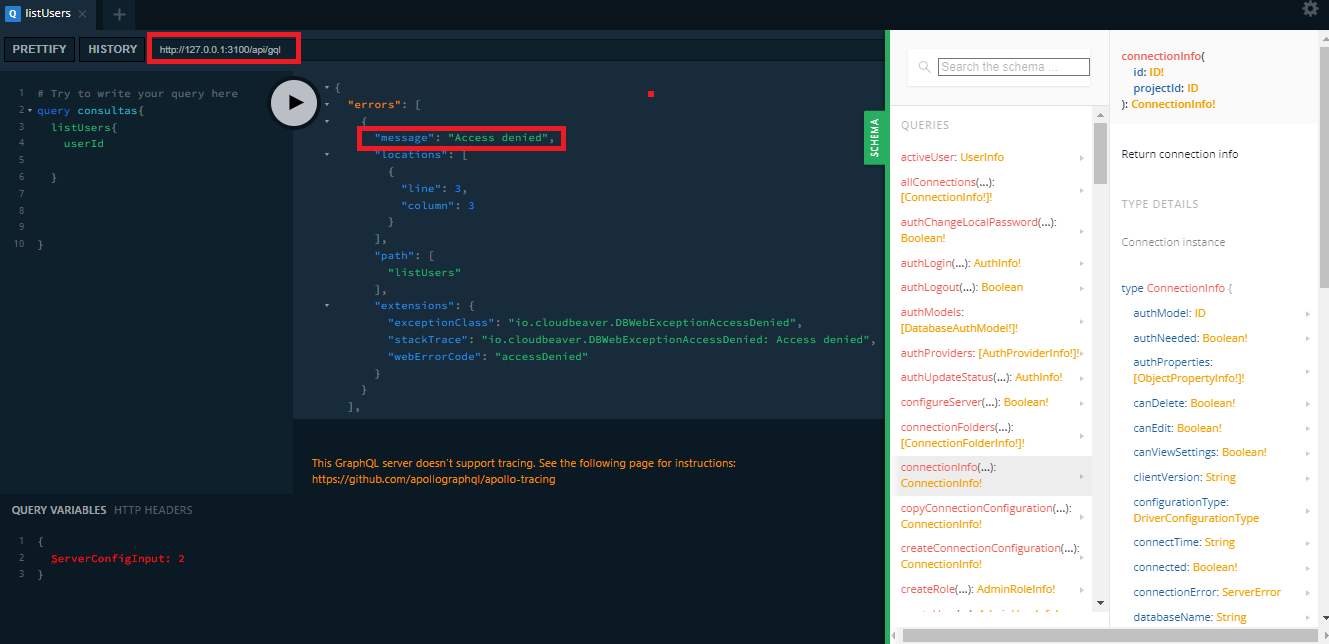Viewport: 1329px width, 644px height.
Task: Open copyConnectionConfiguration query entry
Action: point(993,516)
